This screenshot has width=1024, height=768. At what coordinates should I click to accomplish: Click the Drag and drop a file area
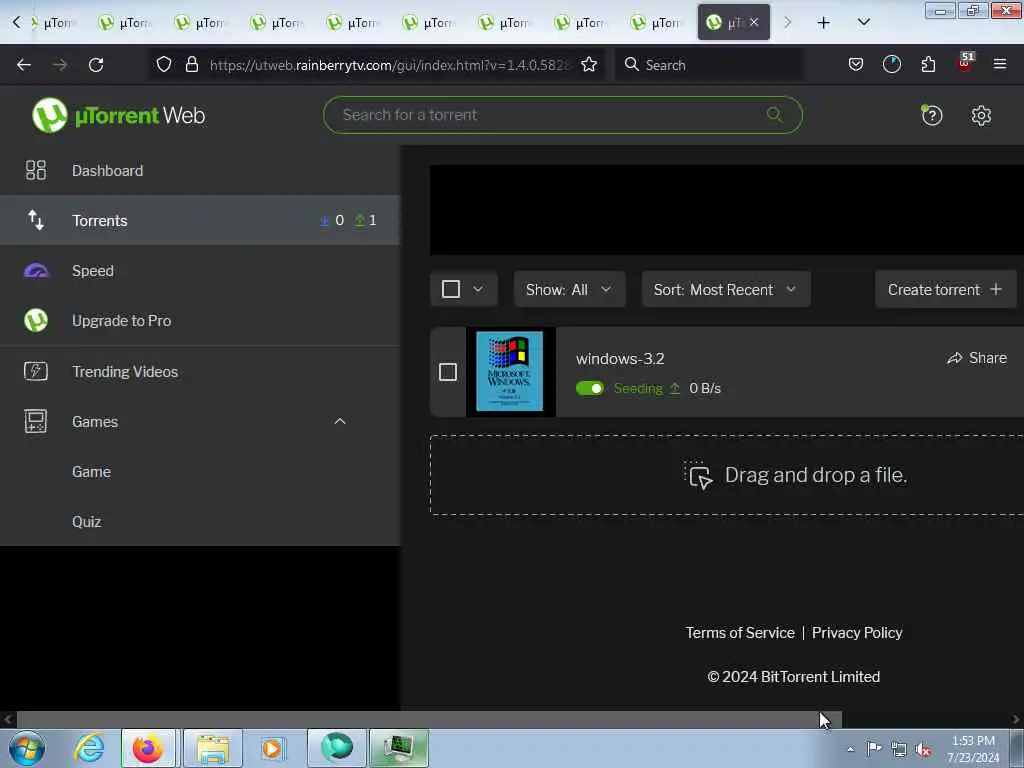(726, 475)
